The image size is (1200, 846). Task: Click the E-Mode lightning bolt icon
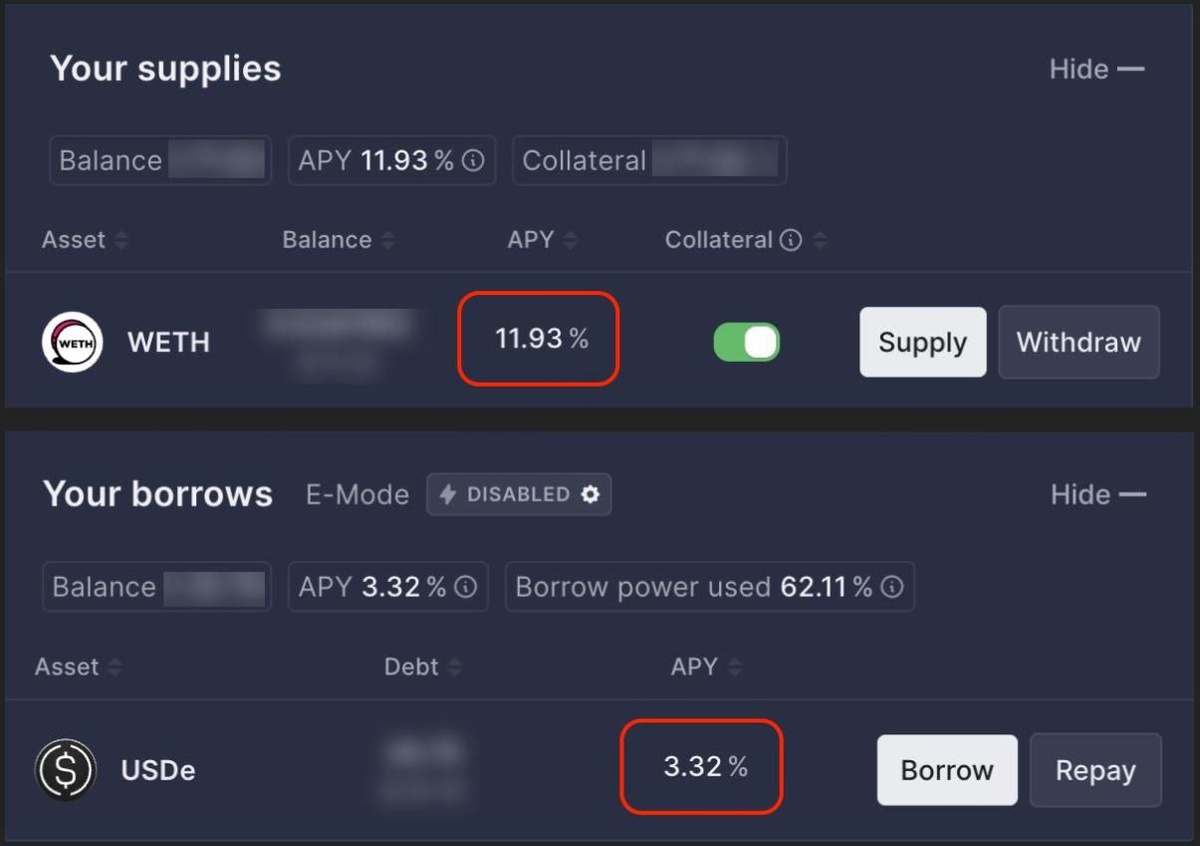pyautogui.click(x=448, y=494)
